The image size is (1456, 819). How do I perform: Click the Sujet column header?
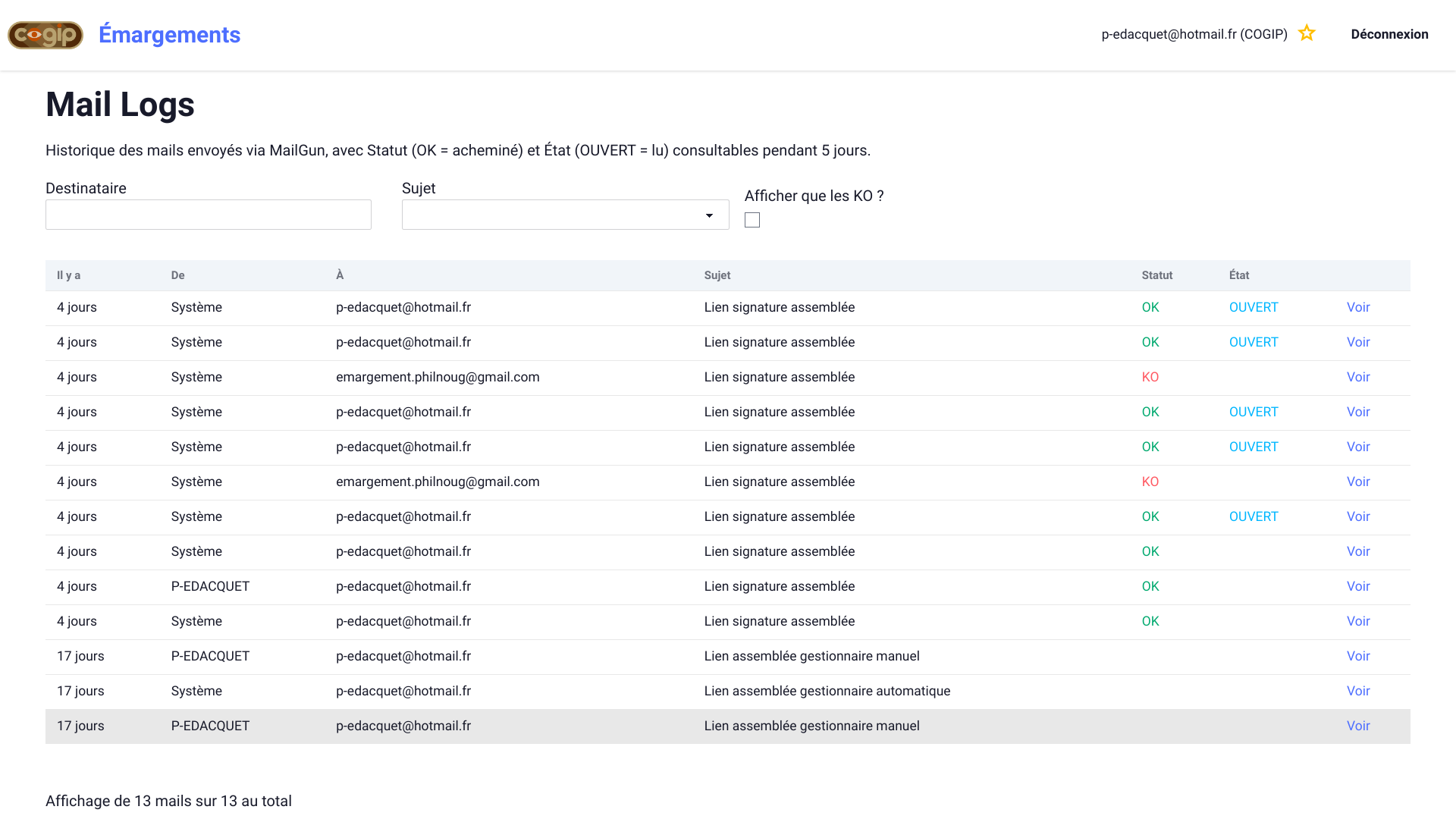click(x=717, y=275)
